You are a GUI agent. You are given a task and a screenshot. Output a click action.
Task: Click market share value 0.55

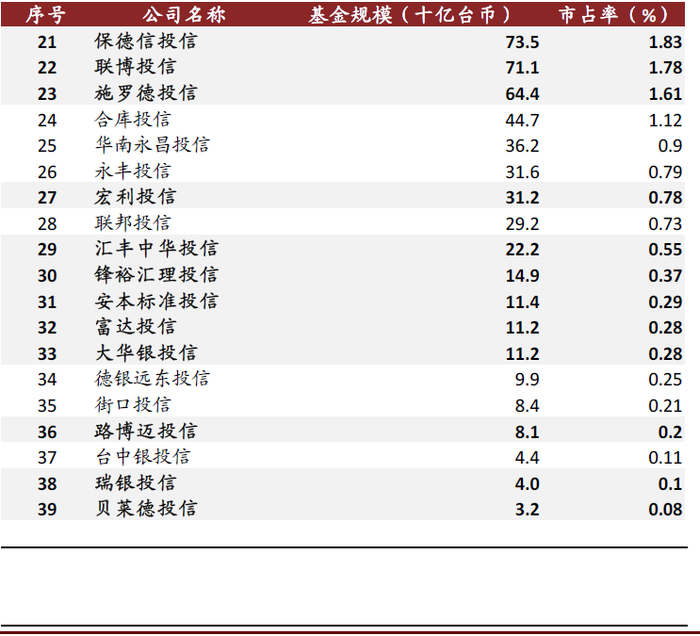pos(665,249)
